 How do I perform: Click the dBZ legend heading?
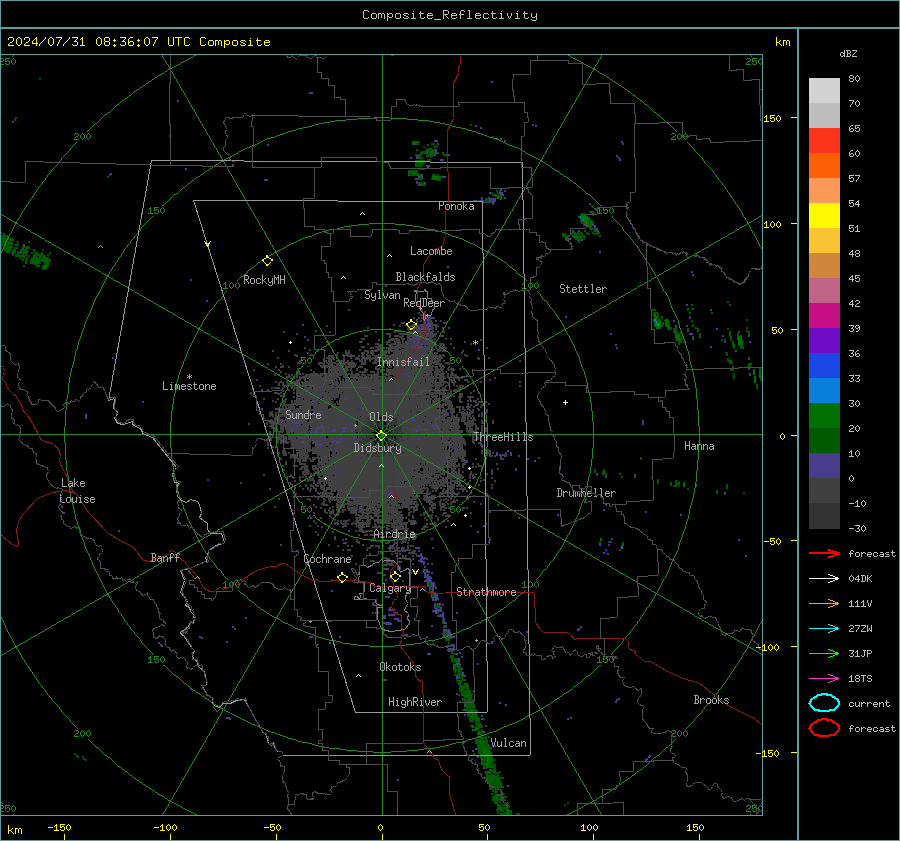(848, 53)
